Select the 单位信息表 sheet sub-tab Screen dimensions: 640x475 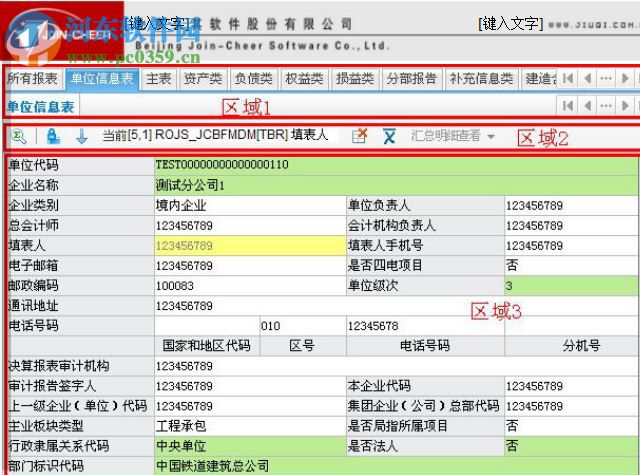[x=41, y=107]
